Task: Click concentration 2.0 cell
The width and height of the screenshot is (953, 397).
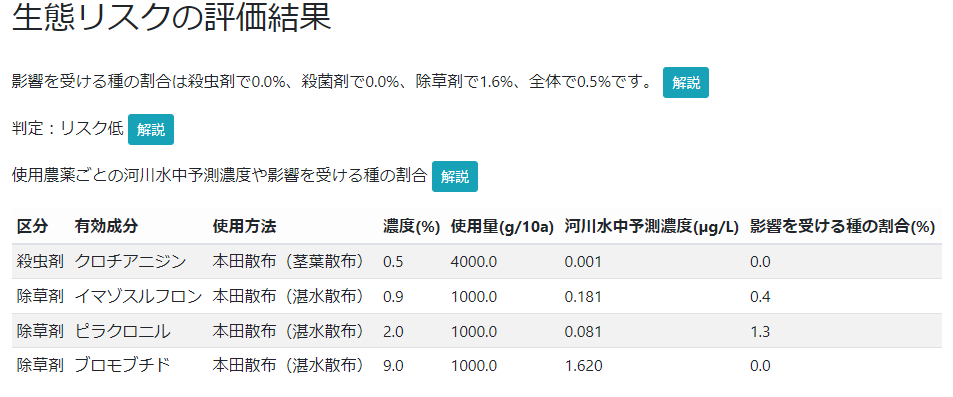Action: (x=393, y=331)
